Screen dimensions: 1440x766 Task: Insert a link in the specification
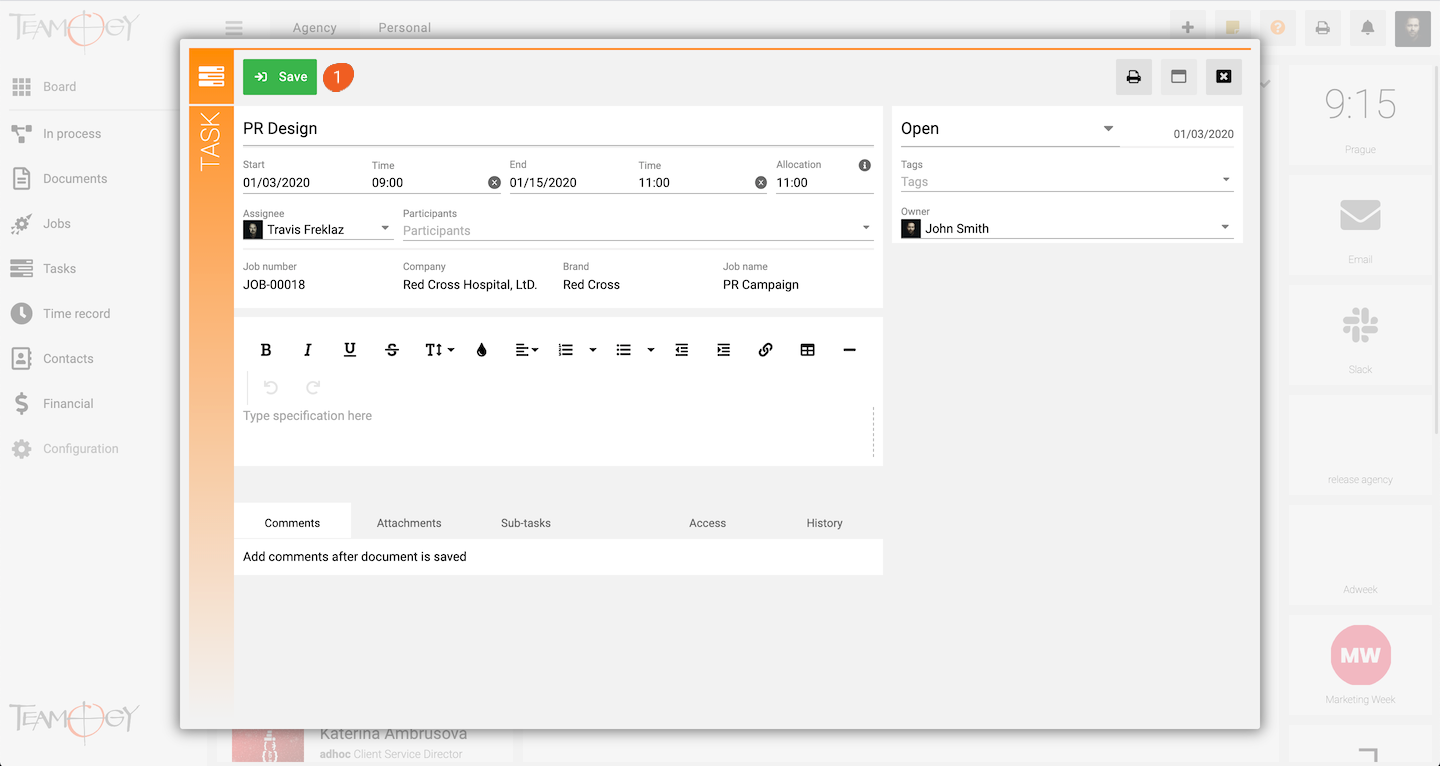(765, 350)
